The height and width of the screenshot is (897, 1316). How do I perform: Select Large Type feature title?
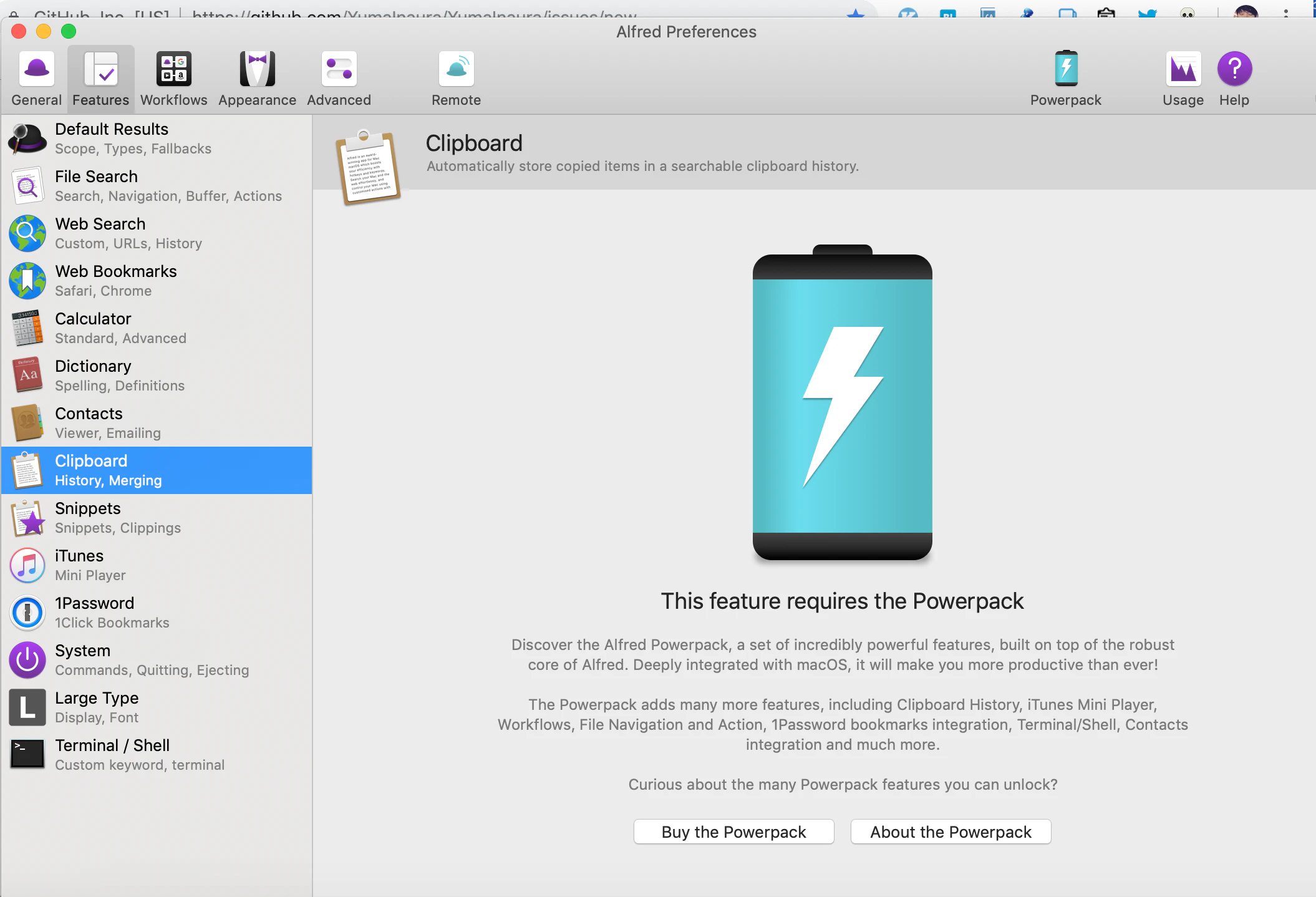pos(97,698)
